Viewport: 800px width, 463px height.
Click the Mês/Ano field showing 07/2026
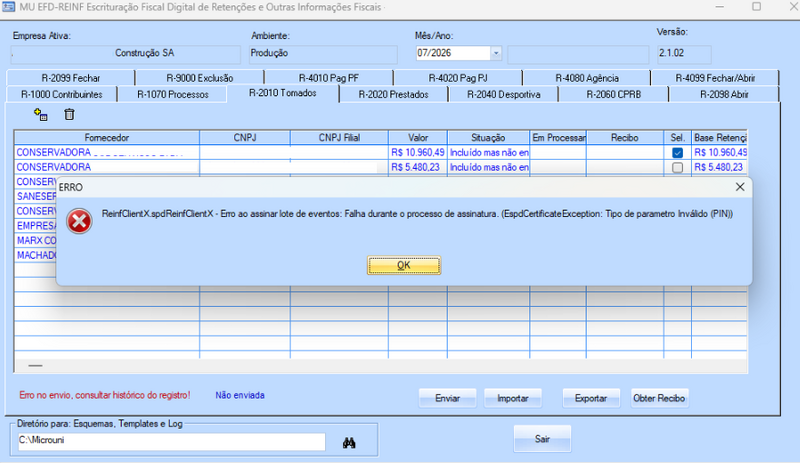pos(453,53)
